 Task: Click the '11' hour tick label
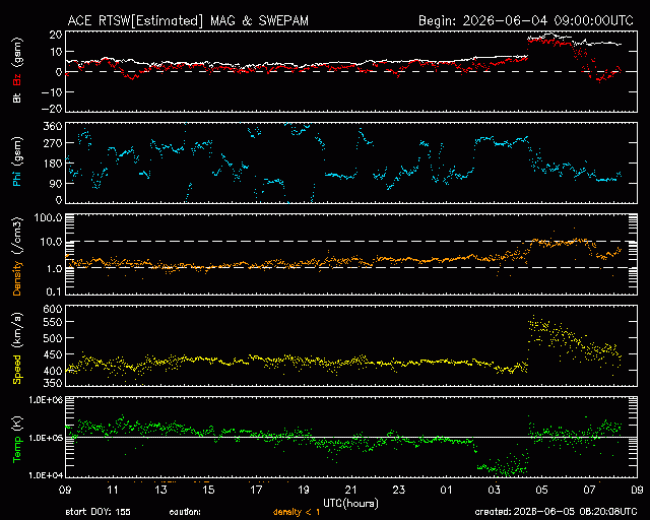(113, 490)
